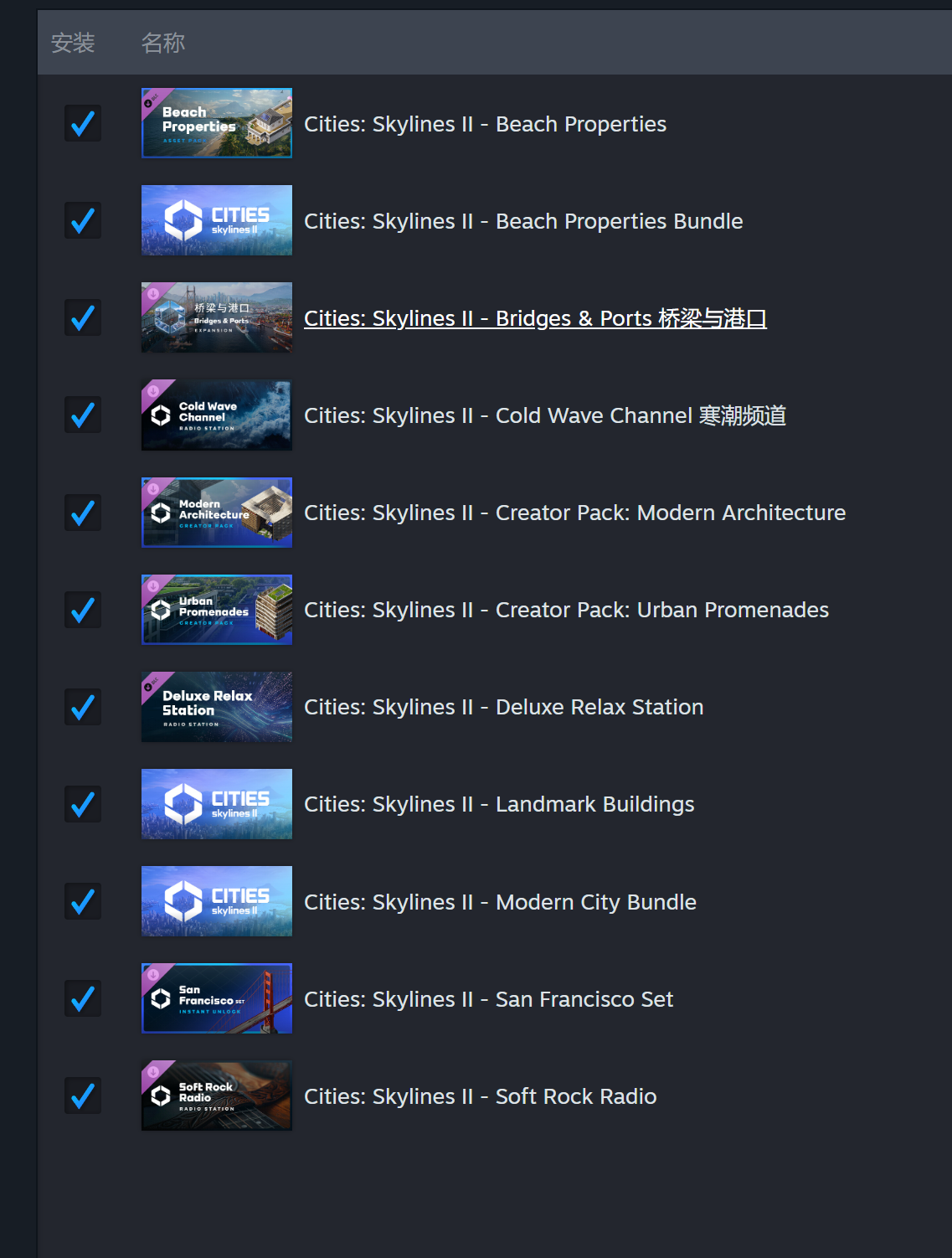The height and width of the screenshot is (1258, 952).
Task: Uncheck the San Francisco Set checkbox
Action: point(83,998)
